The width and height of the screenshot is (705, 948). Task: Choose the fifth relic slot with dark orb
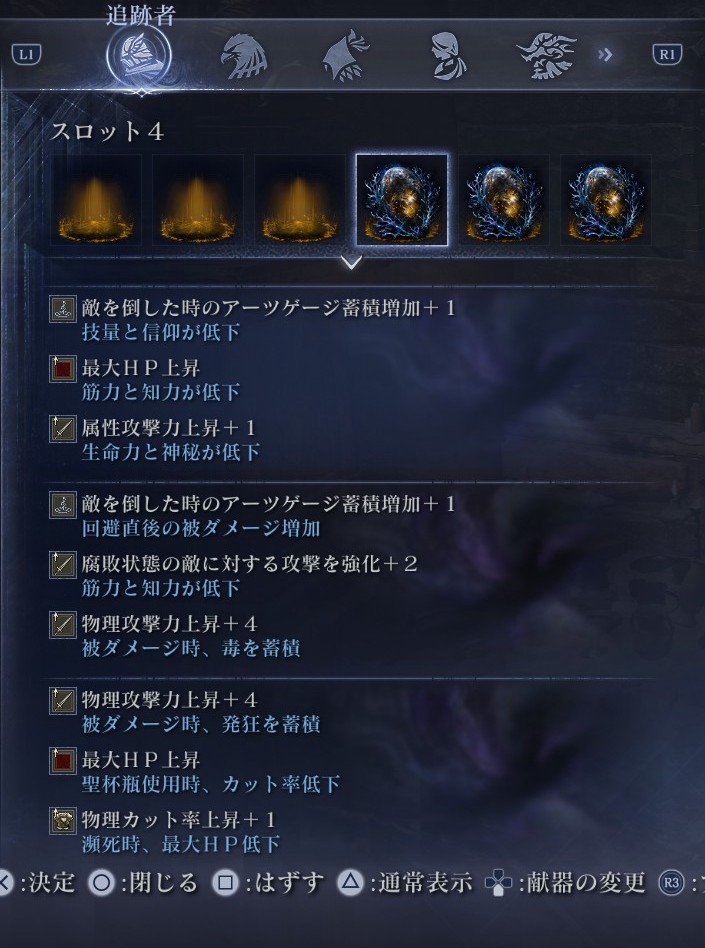[504, 200]
